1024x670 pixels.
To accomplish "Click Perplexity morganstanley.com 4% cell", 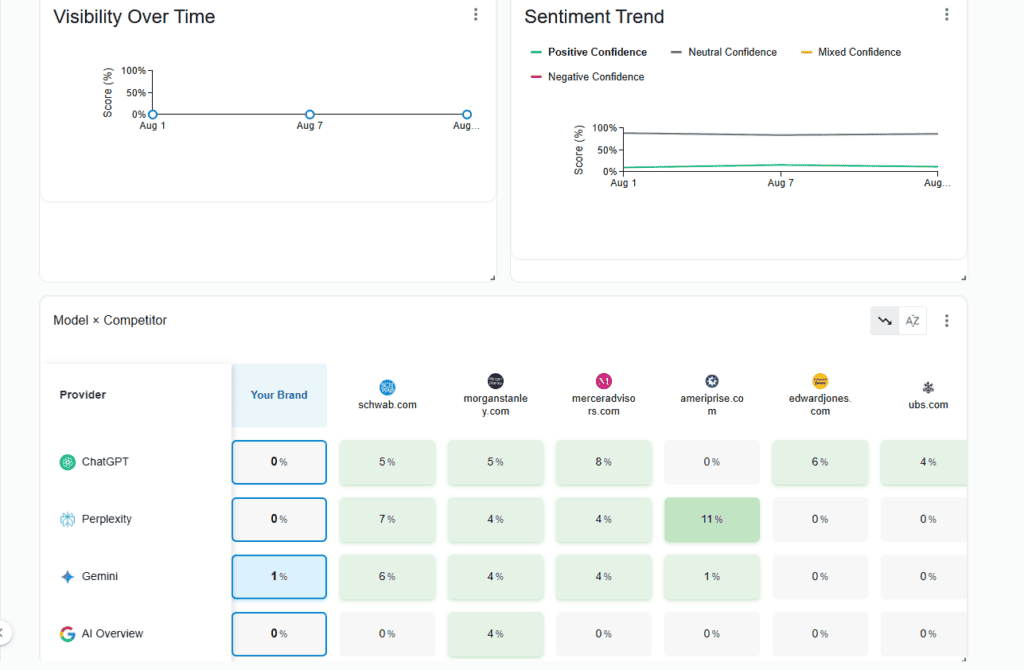I will click(x=496, y=520).
